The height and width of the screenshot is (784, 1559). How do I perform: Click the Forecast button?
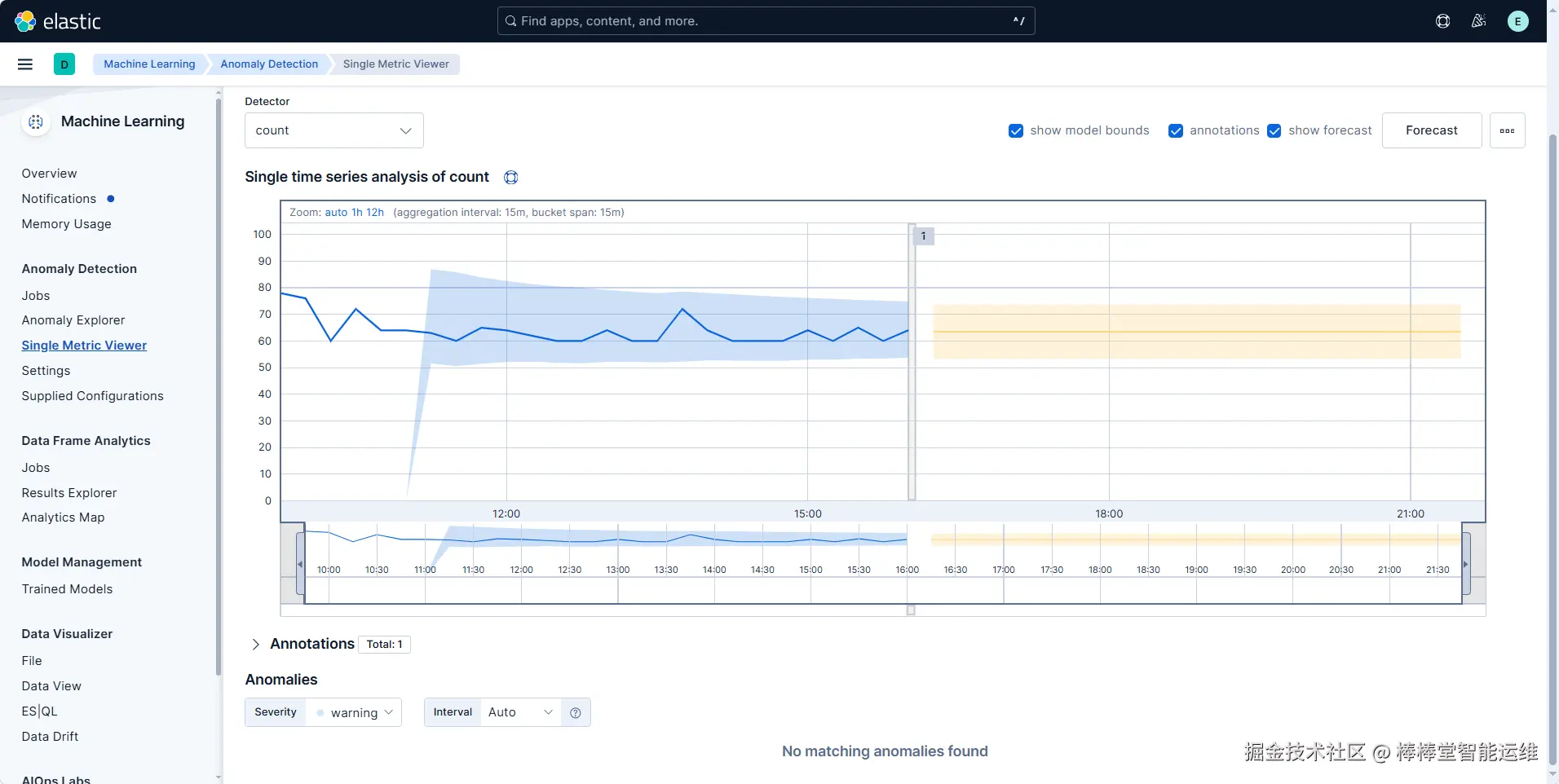[x=1431, y=130]
